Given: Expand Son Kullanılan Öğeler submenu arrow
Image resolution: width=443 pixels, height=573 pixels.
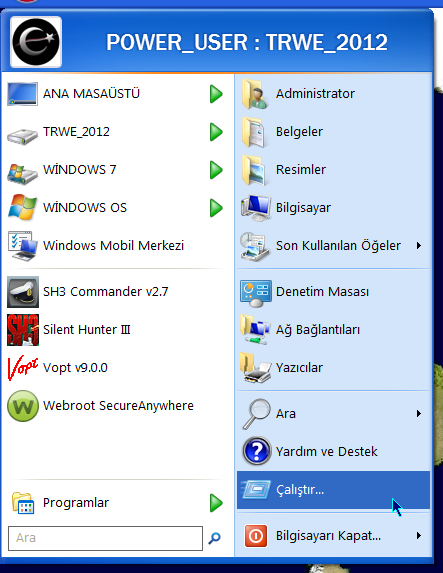Looking at the screenshot, I should (x=419, y=246).
